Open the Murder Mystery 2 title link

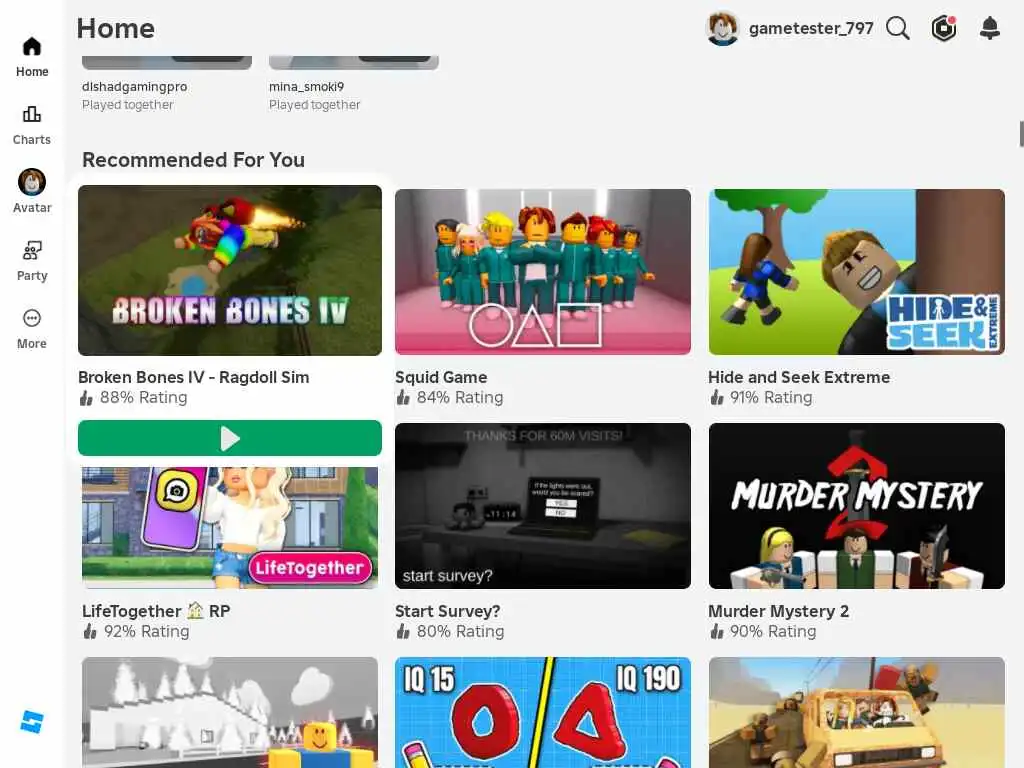point(778,611)
